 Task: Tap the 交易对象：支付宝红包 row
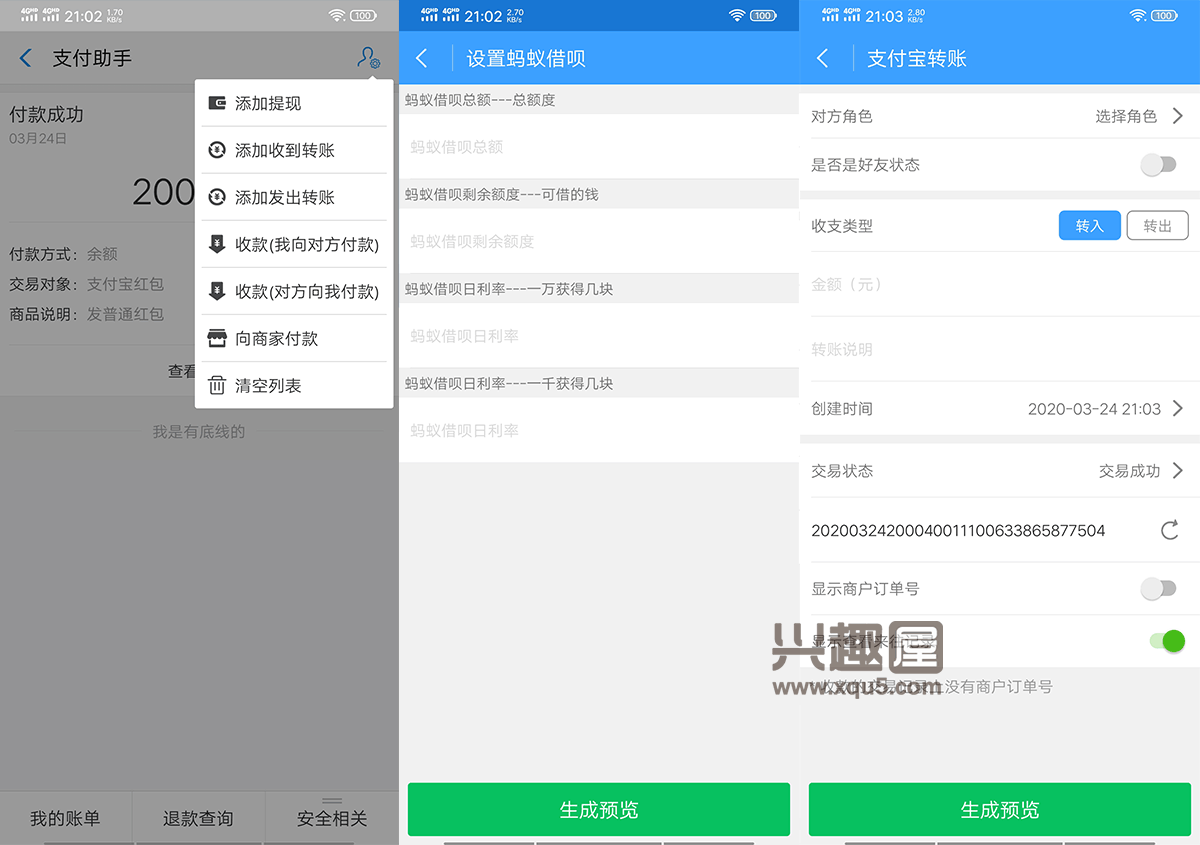[x=86, y=284]
